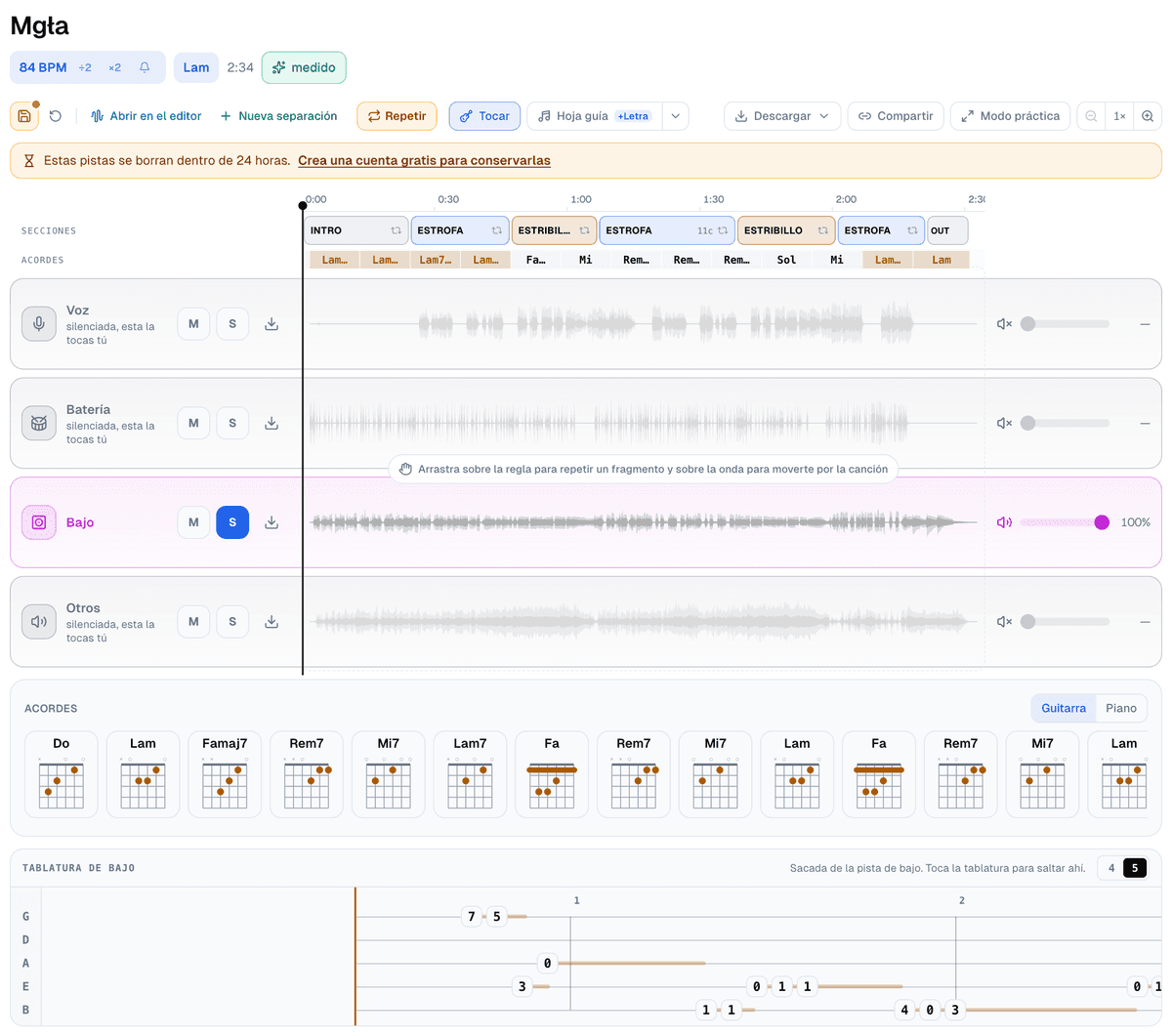Screen dimensions: 1172x1036
Task: Toggle the metronome bell icon
Action: [x=145, y=67]
